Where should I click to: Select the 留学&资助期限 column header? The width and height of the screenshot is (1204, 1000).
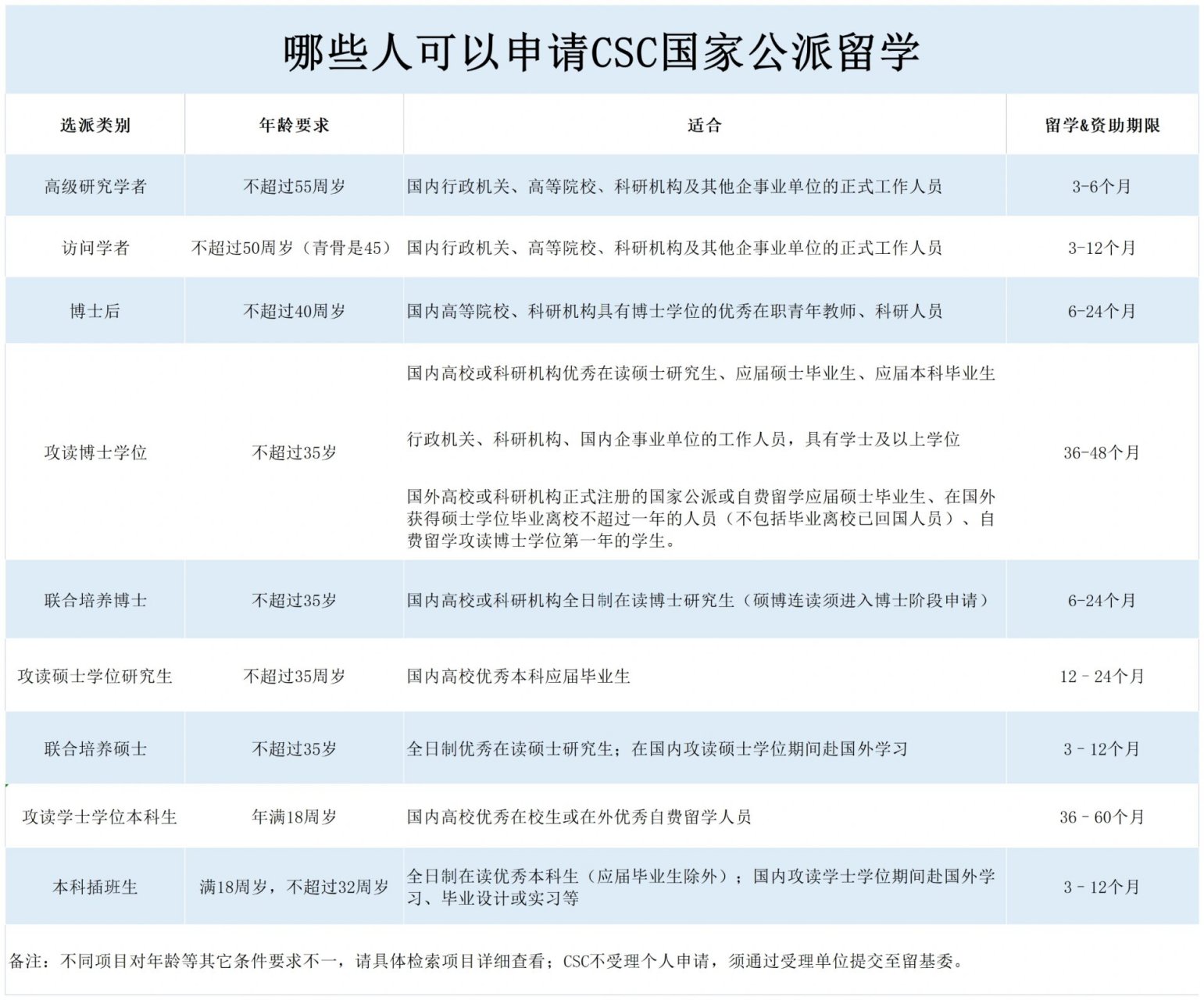[1102, 125]
